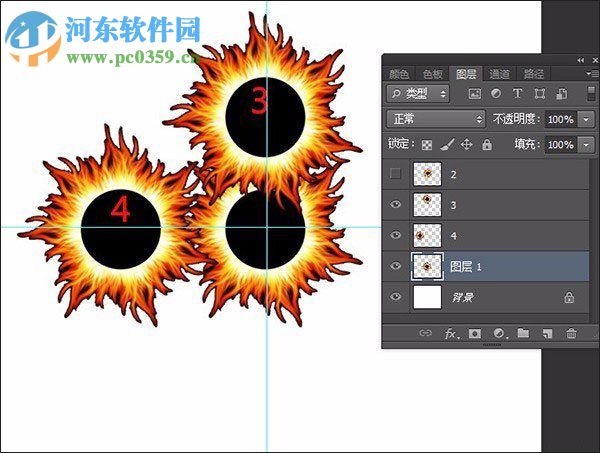Open the 正常 blend mode dropdown
The image size is (600, 453).
click(436, 119)
